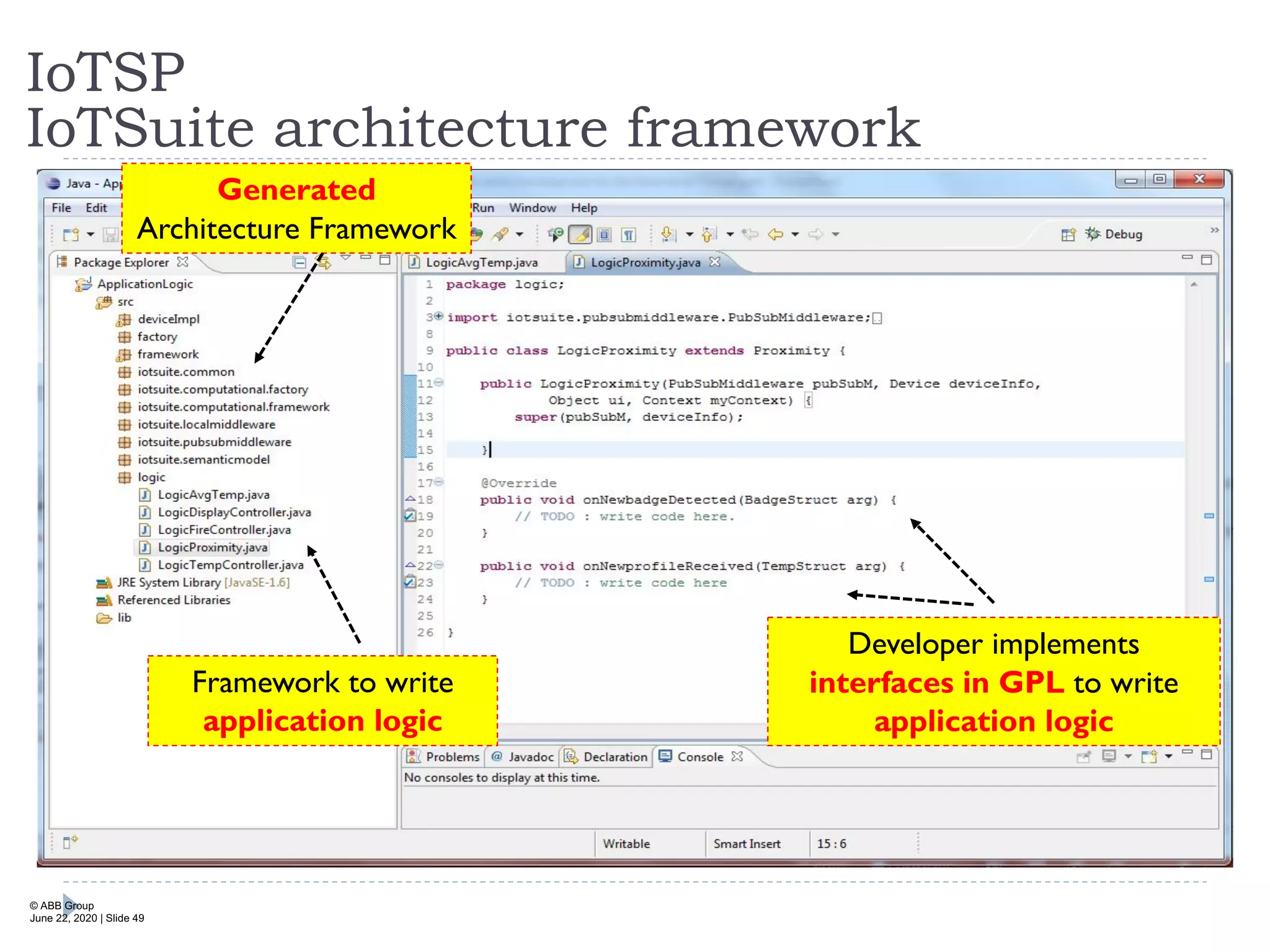Click the New wizard toolbar icon
Image resolution: width=1270 pixels, height=952 pixels.
(71, 234)
